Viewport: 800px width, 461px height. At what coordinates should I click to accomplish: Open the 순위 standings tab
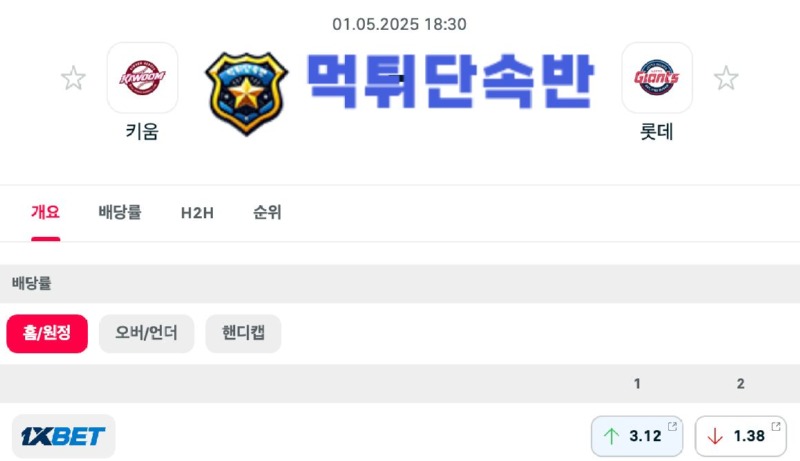[x=267, y=212]
